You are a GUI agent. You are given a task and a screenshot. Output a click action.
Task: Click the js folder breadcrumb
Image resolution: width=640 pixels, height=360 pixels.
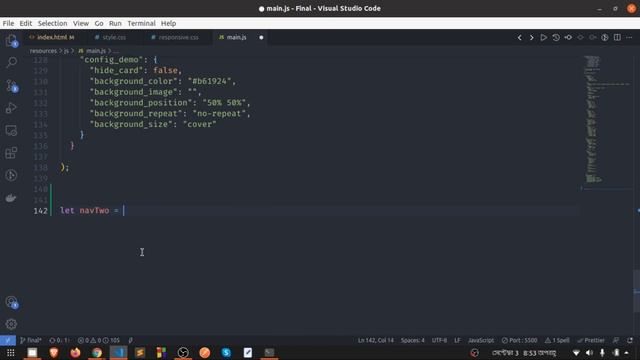pos(67,51)
